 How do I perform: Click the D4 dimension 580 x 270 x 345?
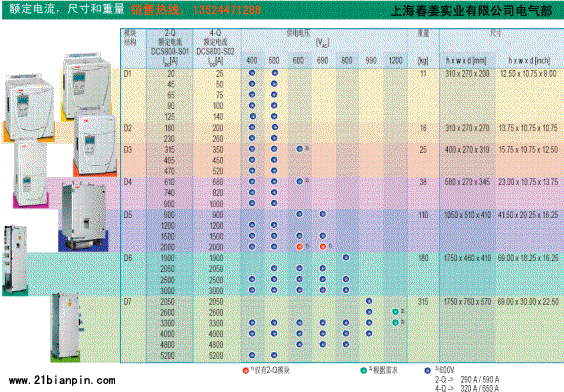467,182
